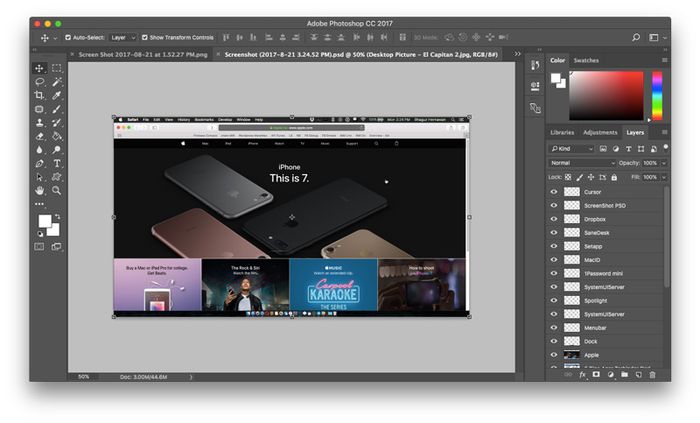This screenshot has width=700, height=423.
Task: Click the 50% zoom level field
Action: click(83, 377)
